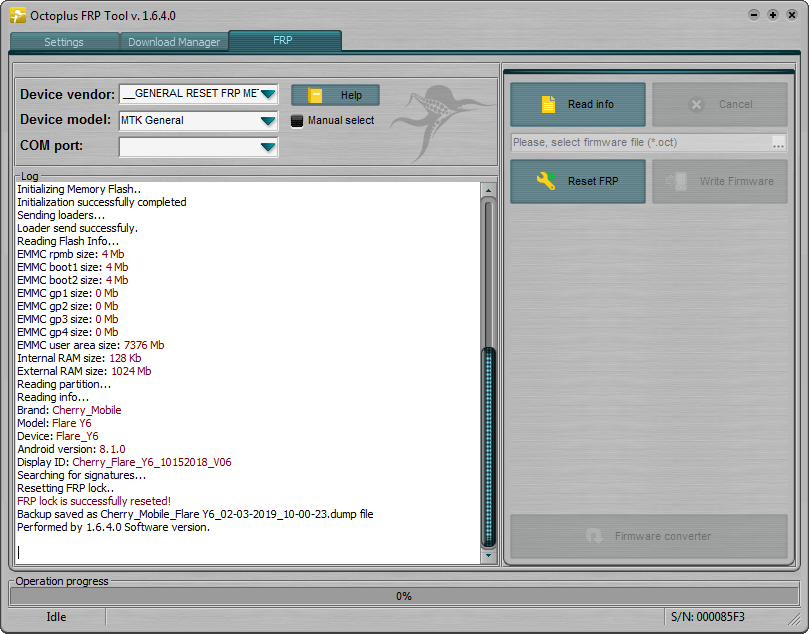Click the Reset FRP wrench icon

click(x=546, y=181)
